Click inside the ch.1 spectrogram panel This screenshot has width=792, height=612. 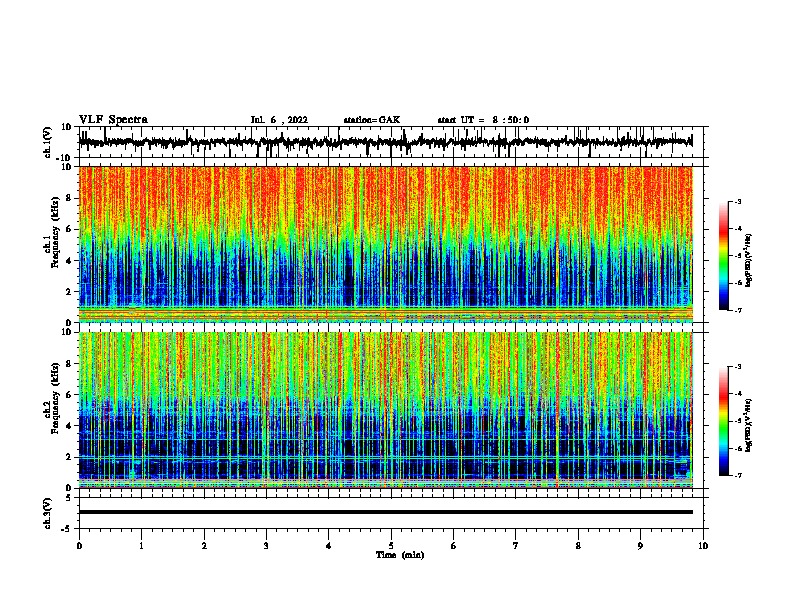(x=385, y=244)
